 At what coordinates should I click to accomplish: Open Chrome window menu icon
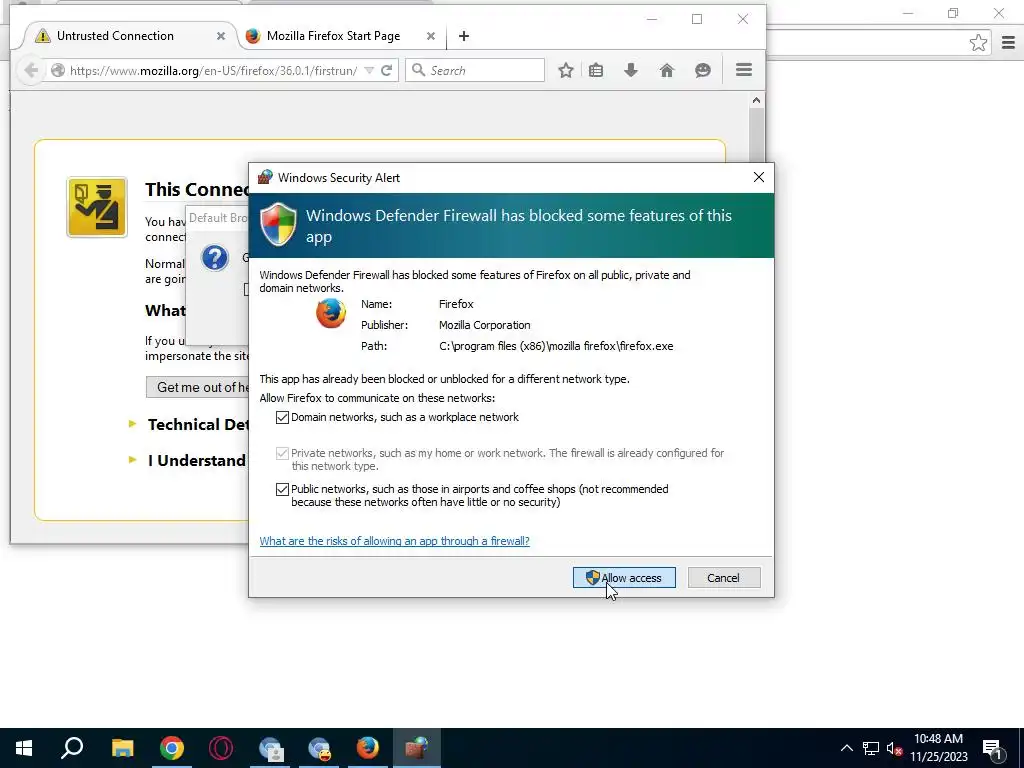(x=1008, y=43)
